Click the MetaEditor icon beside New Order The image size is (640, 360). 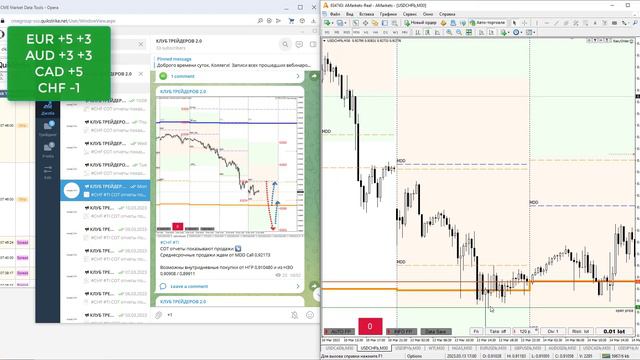click(x=443, y=23)
